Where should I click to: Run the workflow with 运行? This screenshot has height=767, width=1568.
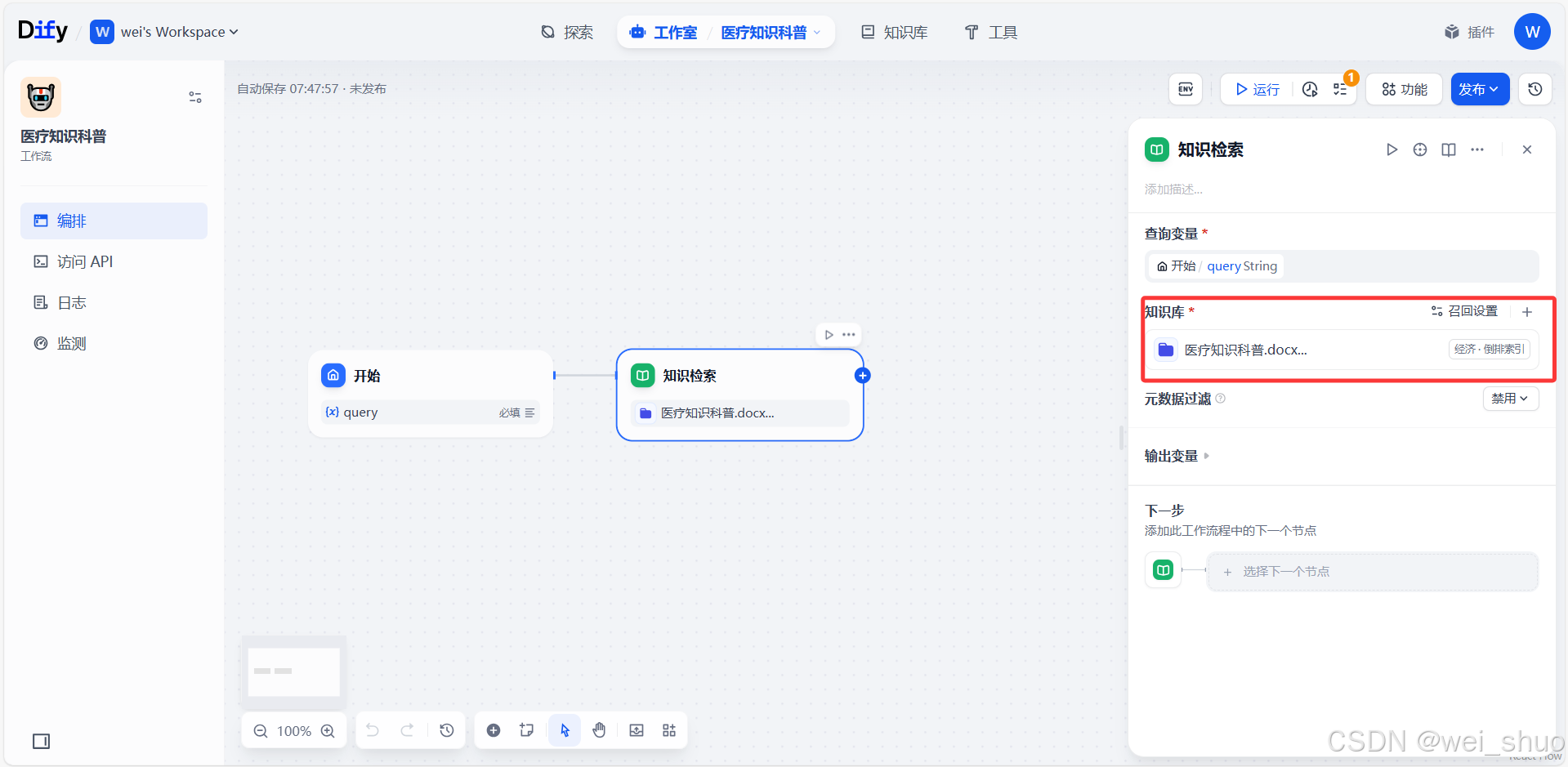point(1258,89)
